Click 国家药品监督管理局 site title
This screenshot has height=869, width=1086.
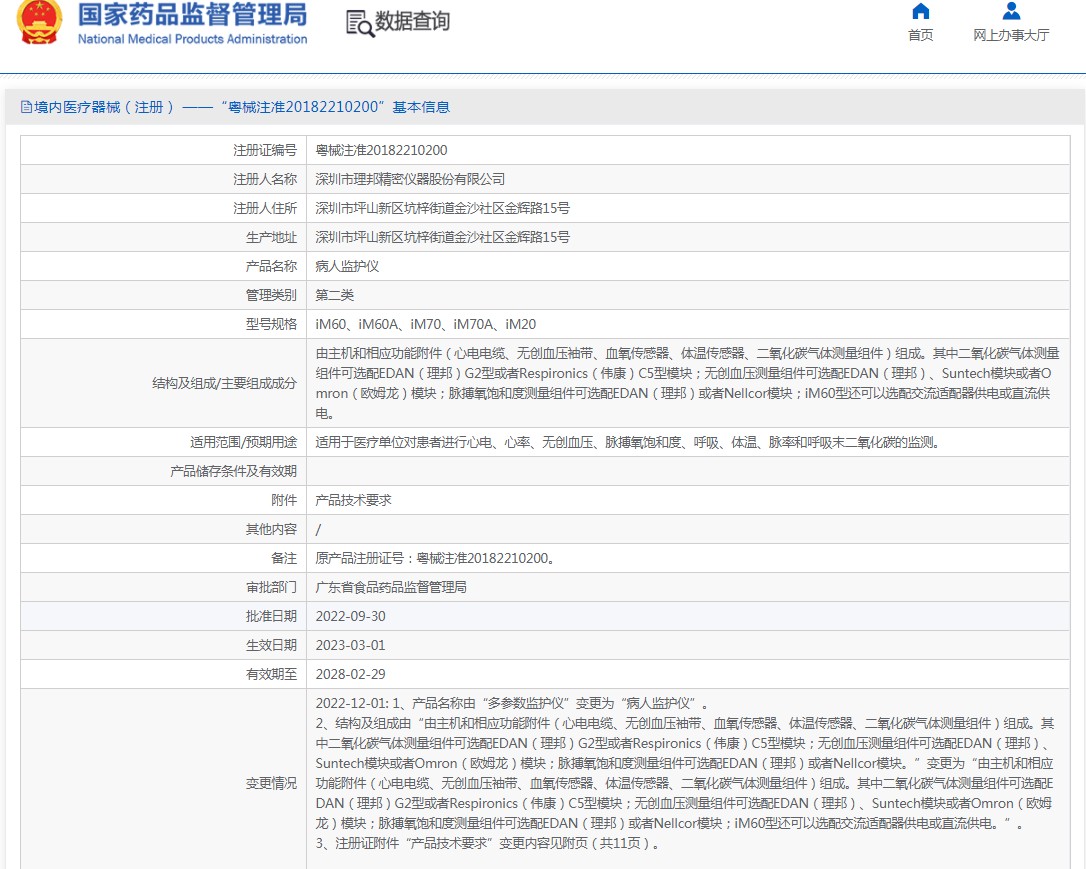pos(193,15)
